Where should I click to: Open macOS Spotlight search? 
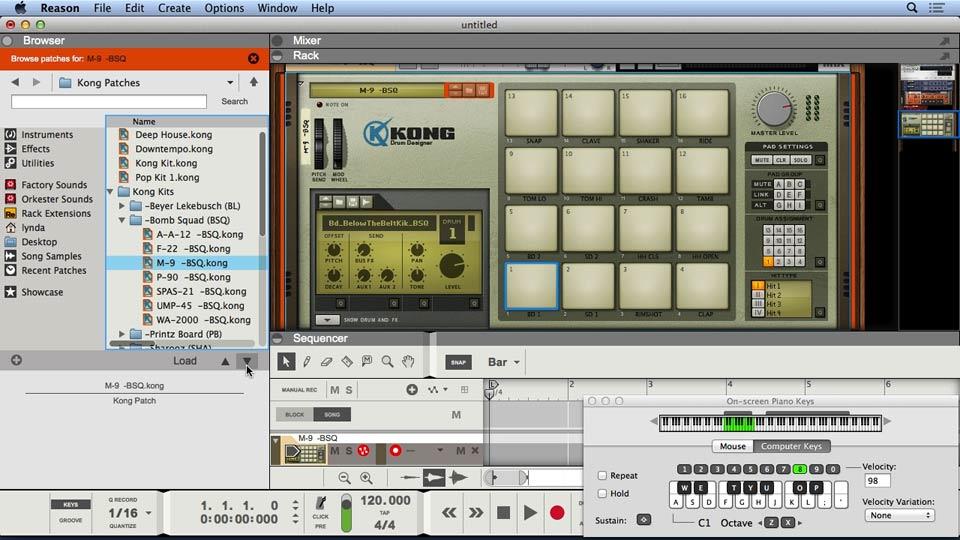click(x=912, y=8)
